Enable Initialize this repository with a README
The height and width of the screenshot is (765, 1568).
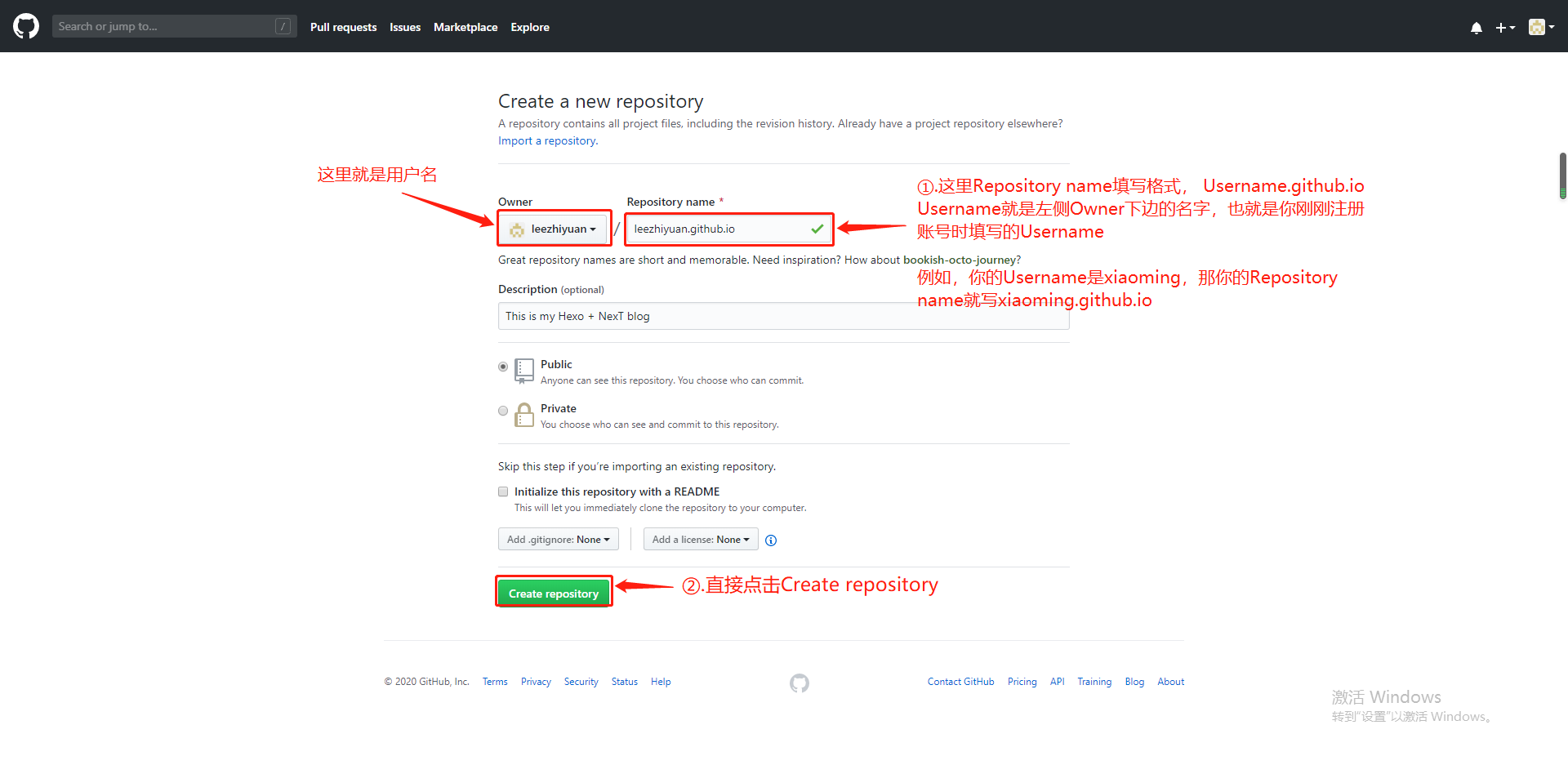point(503,491)
